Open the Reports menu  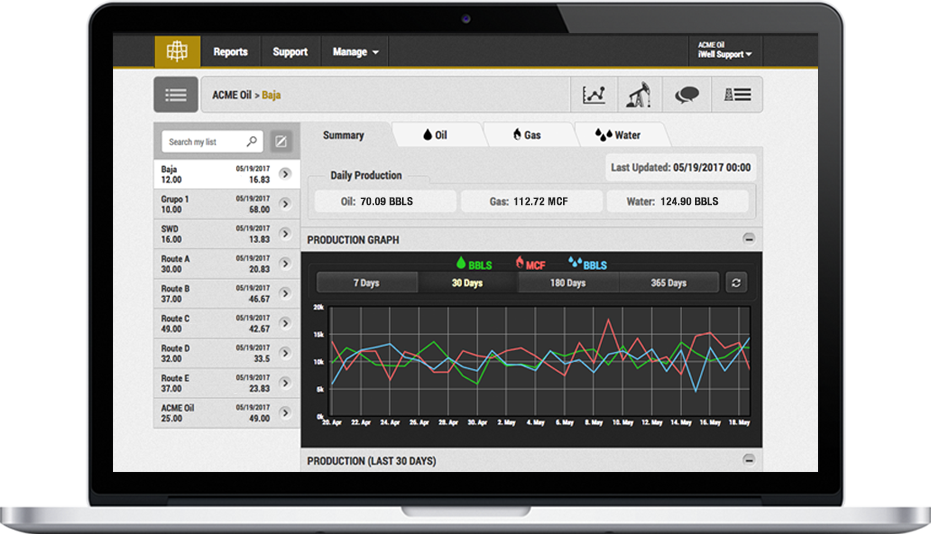[230, 52]
